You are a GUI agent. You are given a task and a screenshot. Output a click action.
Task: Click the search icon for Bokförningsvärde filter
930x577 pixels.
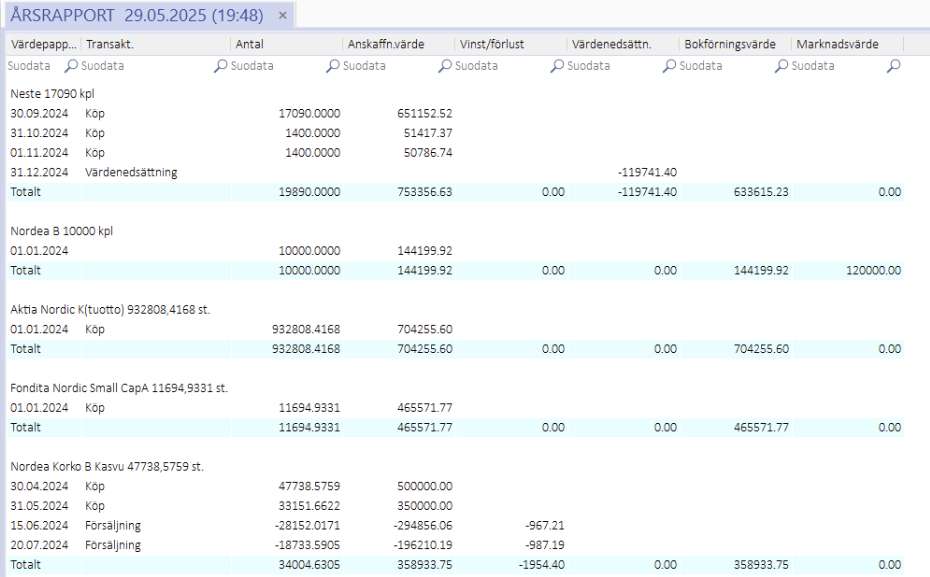click(780, 66)
